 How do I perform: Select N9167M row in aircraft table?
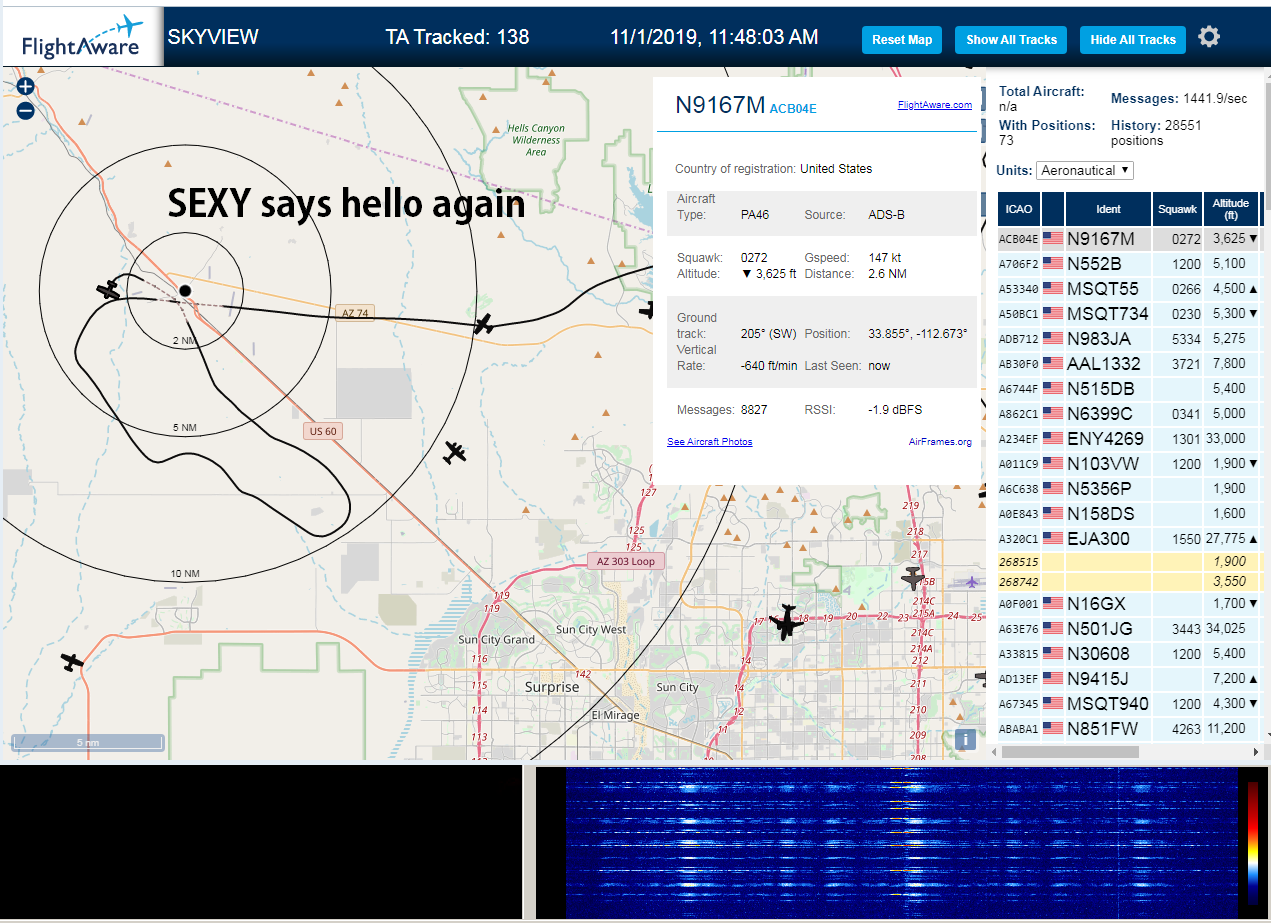point(1129,239)
